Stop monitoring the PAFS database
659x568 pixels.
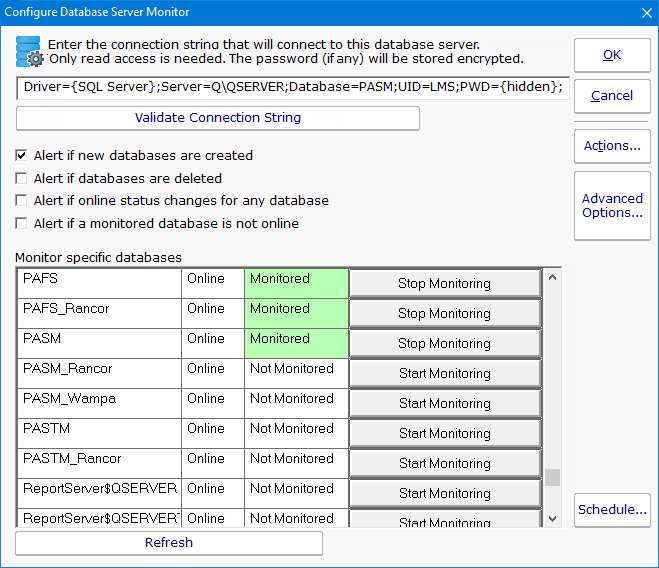[x=444, y=284]
